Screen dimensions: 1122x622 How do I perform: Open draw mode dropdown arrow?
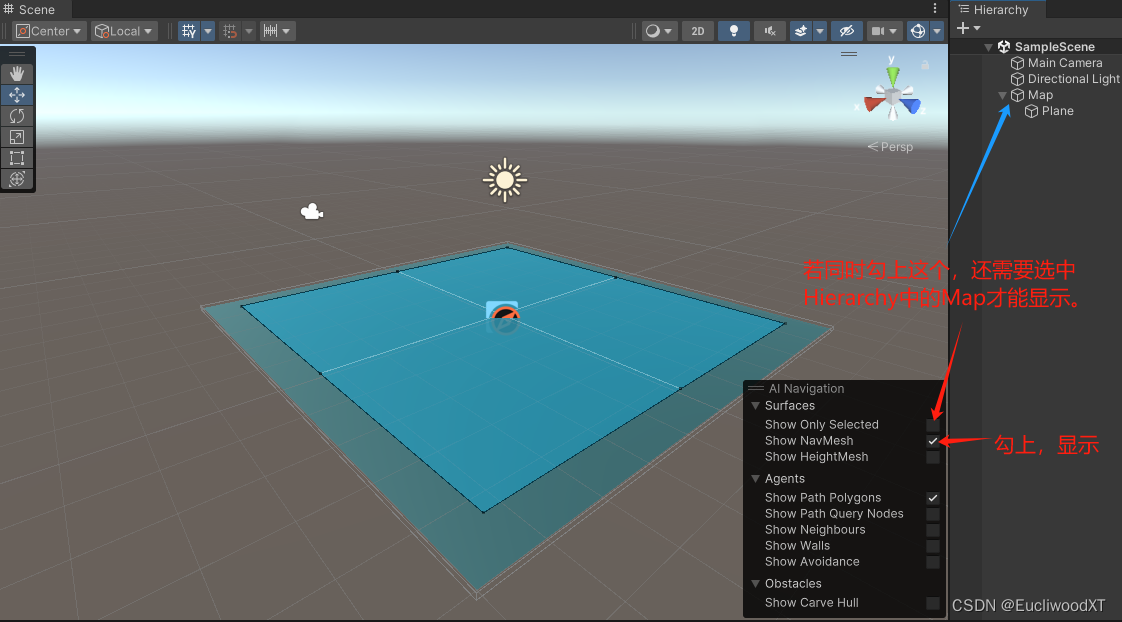coord(668,31)
